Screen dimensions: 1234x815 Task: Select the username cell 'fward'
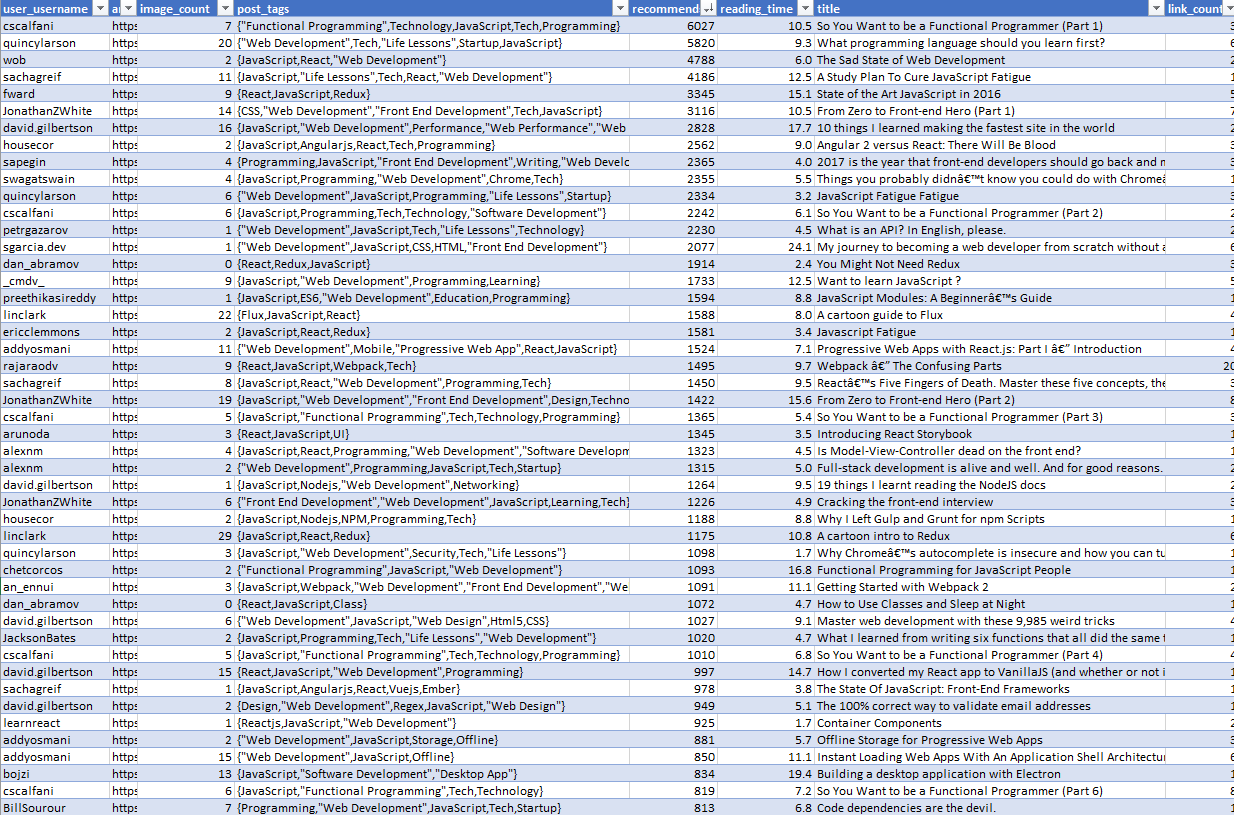coord(18,94)
